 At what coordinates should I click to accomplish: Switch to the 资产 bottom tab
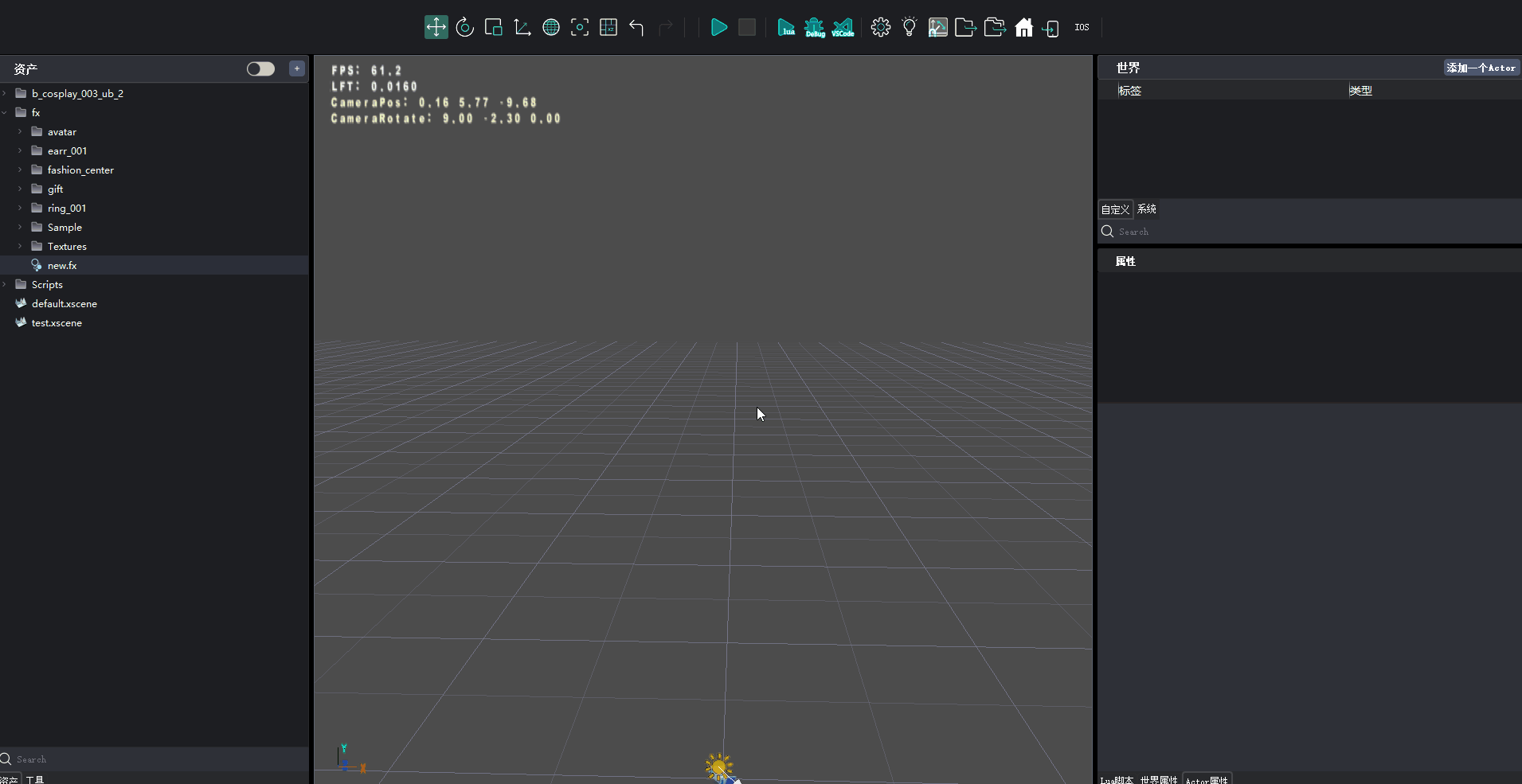point(9,779)
